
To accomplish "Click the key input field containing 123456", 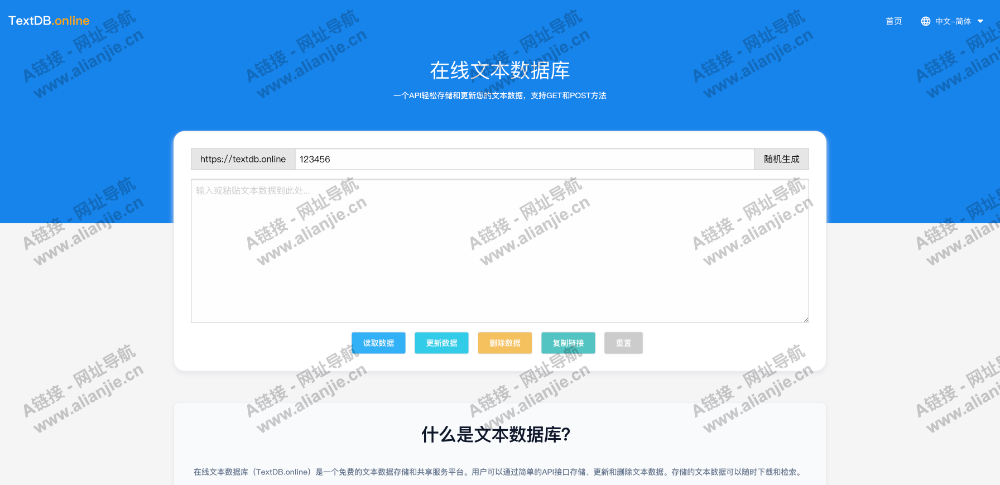I will (x=524, y=159).
